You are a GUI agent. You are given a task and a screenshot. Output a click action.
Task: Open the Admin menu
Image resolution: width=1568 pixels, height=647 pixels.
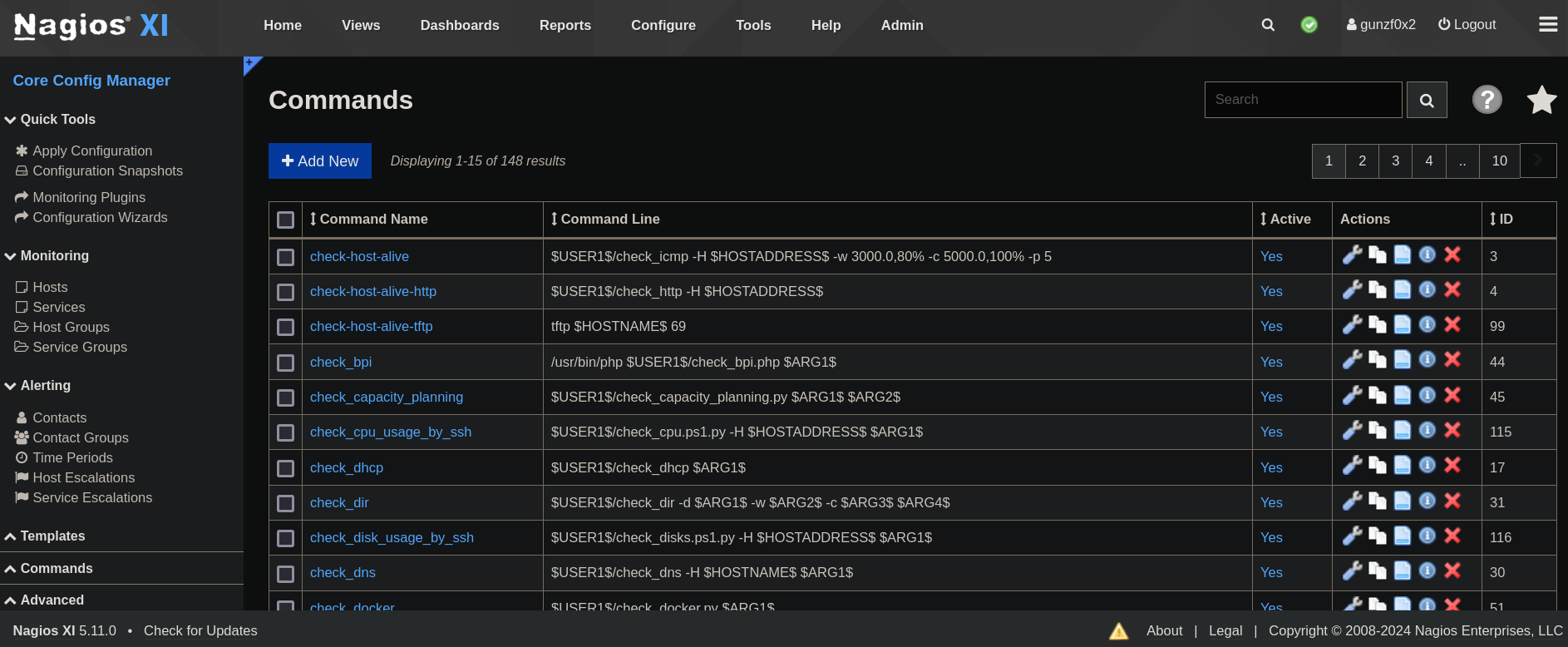point(902,25)
